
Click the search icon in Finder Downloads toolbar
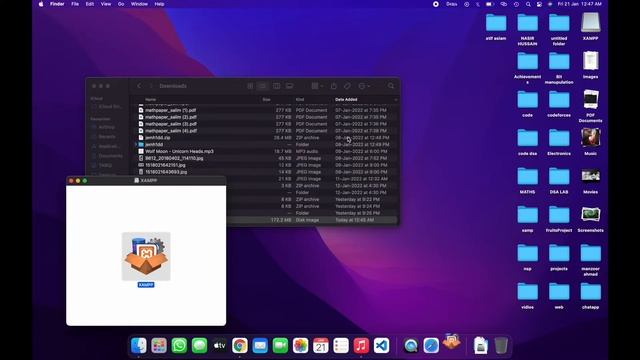pos(391,86)
